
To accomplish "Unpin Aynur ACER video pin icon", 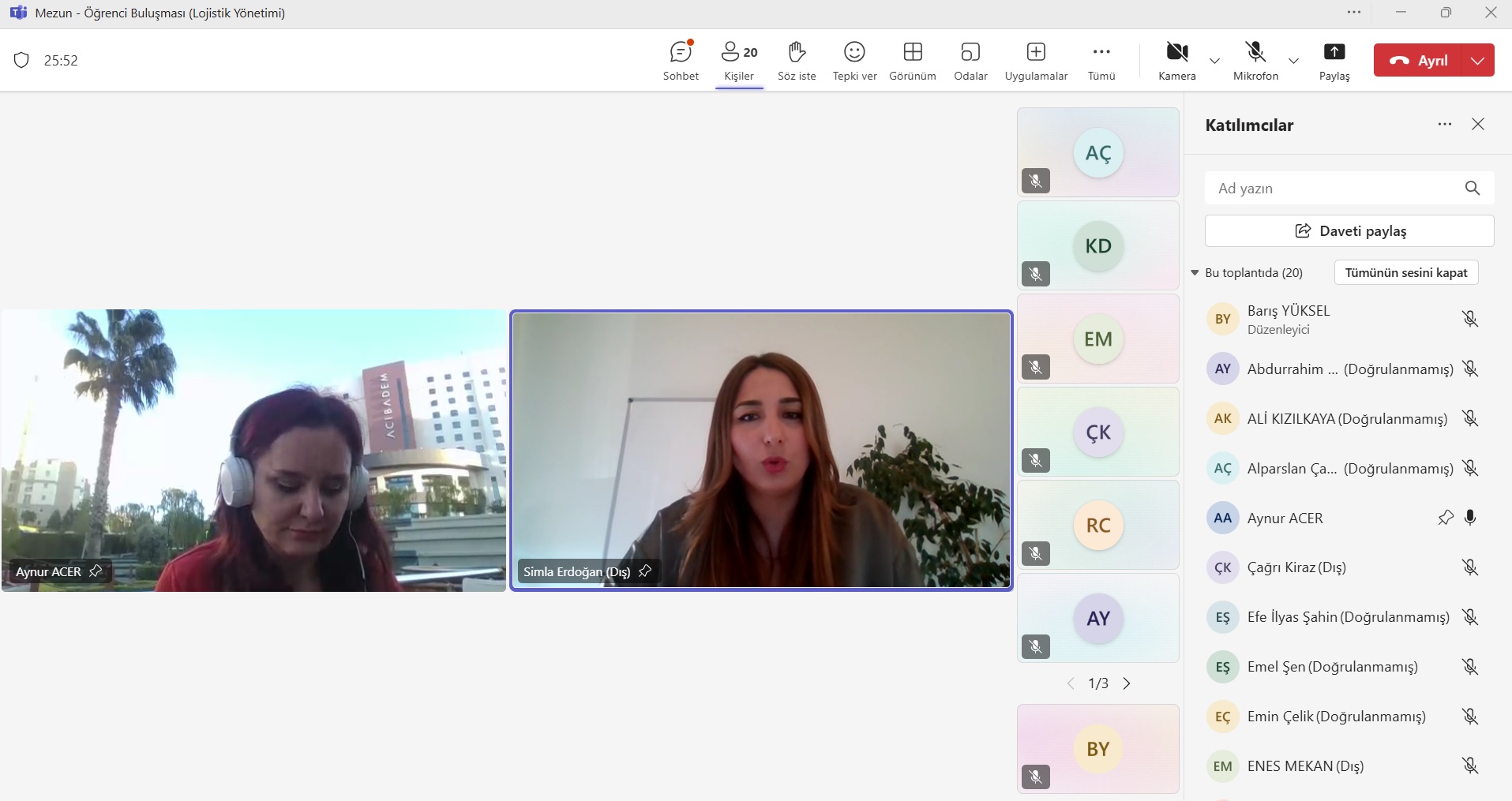I will [96, 571].
